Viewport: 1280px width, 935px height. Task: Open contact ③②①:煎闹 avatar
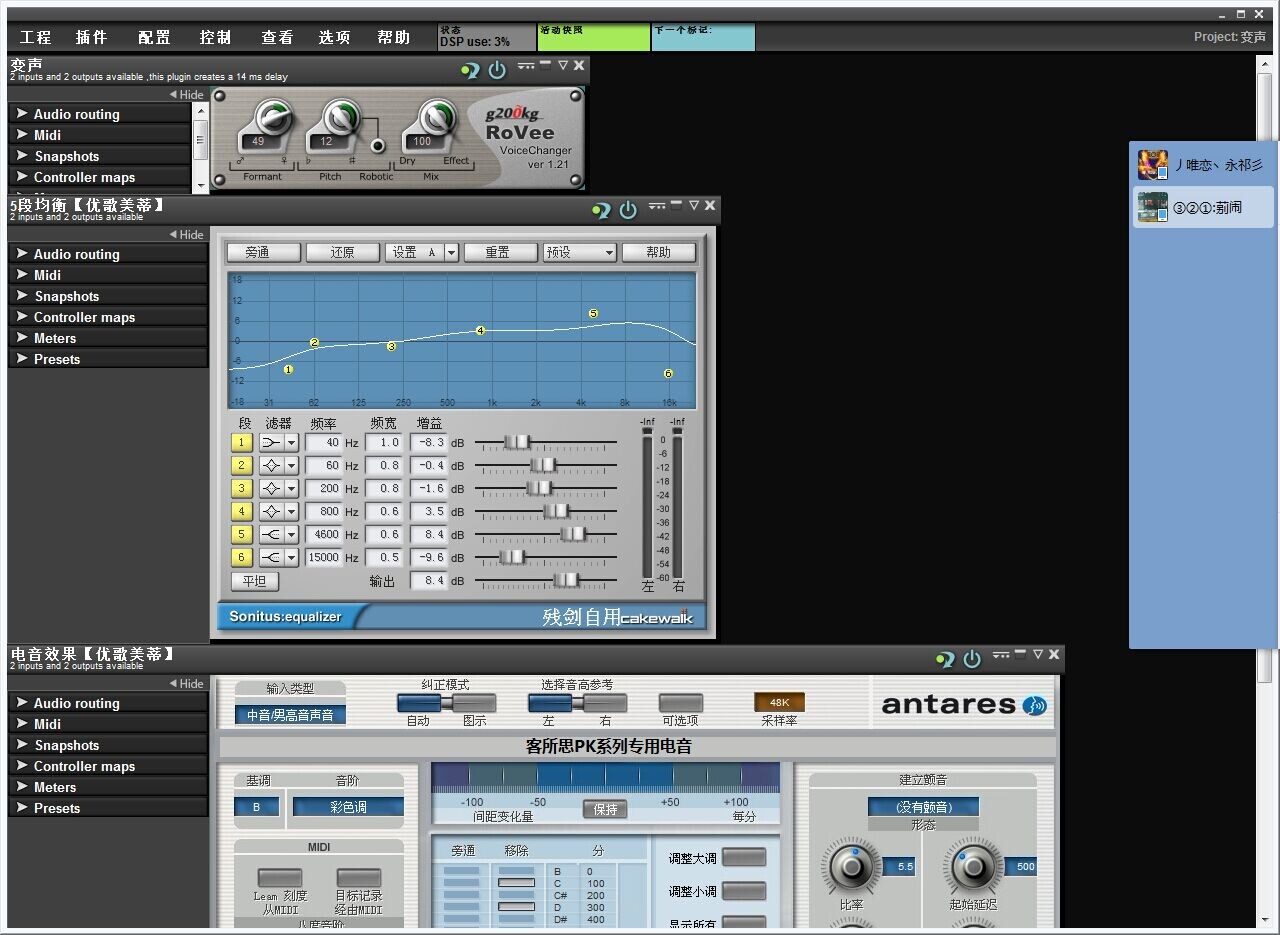pyautogui.click(x=1153, y=207)
